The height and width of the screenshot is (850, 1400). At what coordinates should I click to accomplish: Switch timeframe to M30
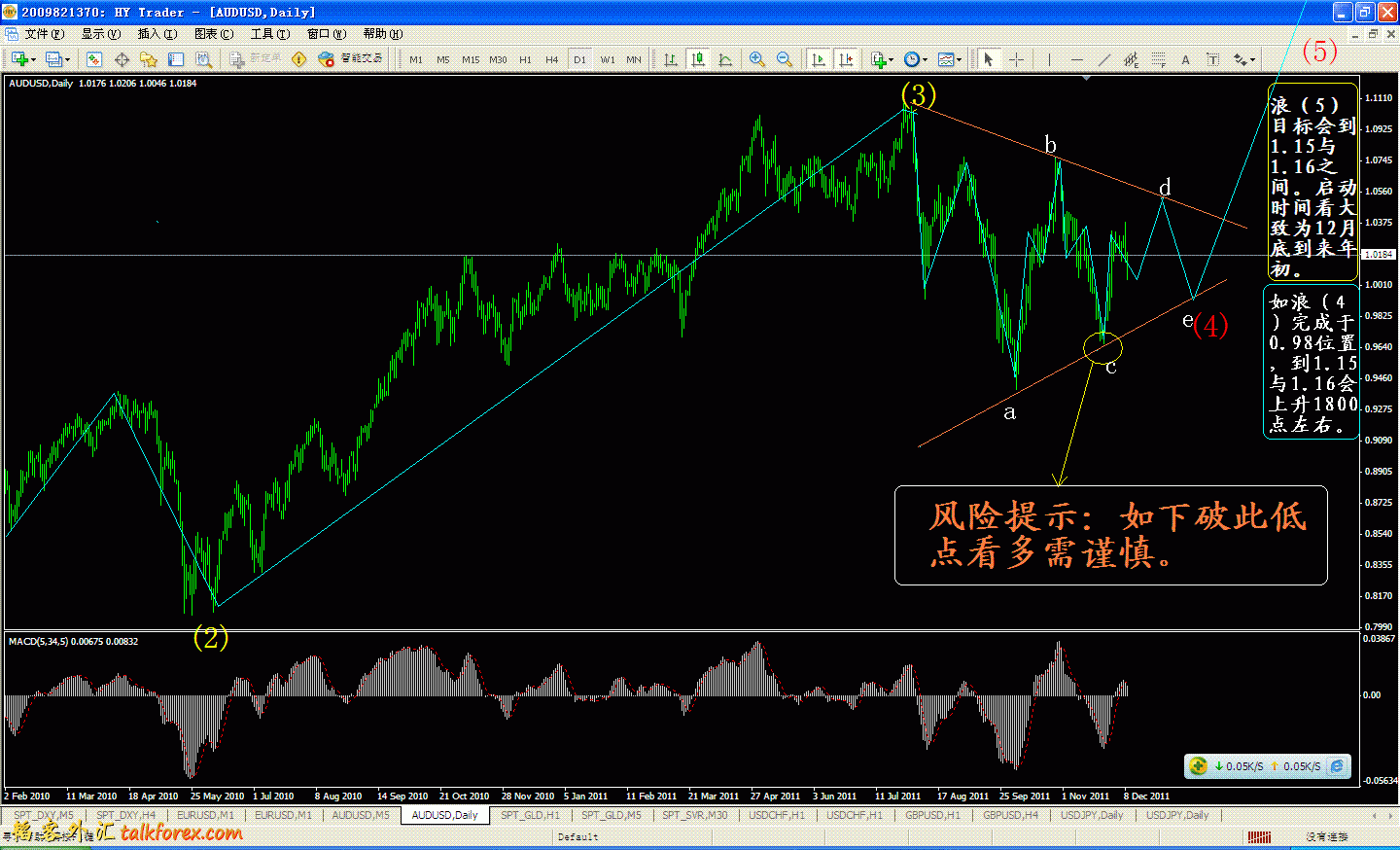pyautogui.click(x=498, y=59)
